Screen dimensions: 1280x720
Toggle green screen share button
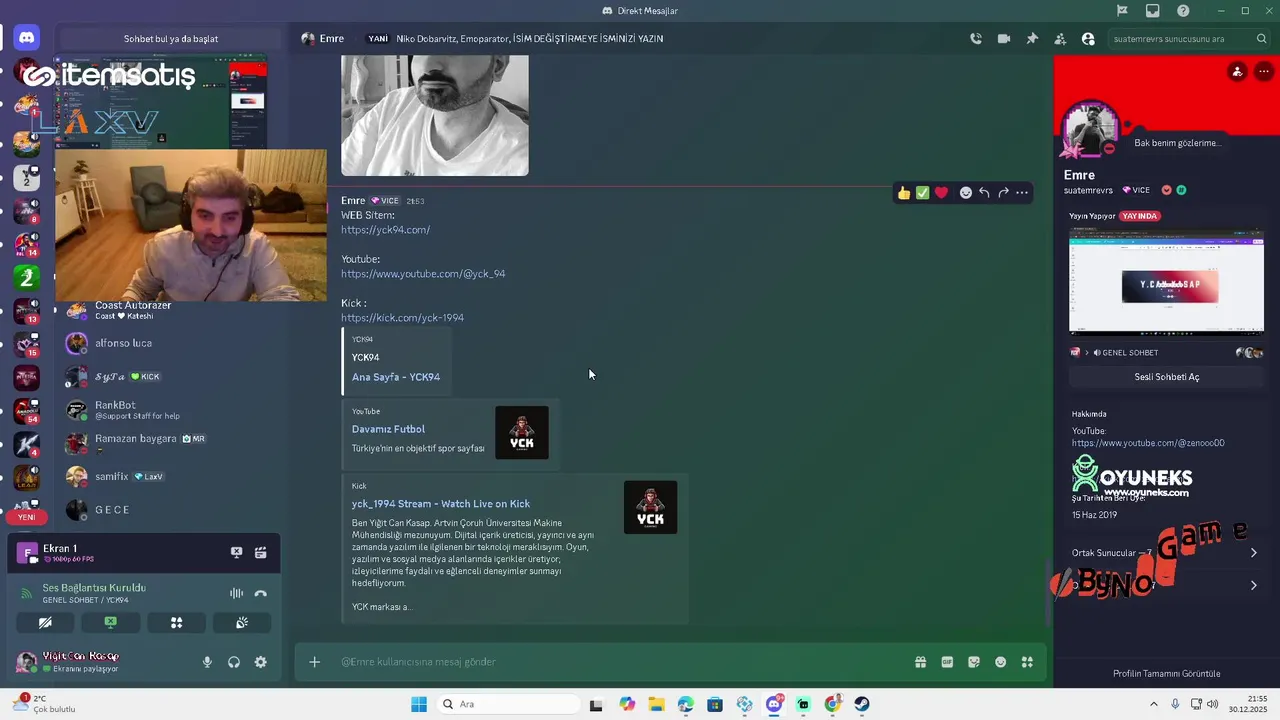pyautogui.click(x=111, y=622)
